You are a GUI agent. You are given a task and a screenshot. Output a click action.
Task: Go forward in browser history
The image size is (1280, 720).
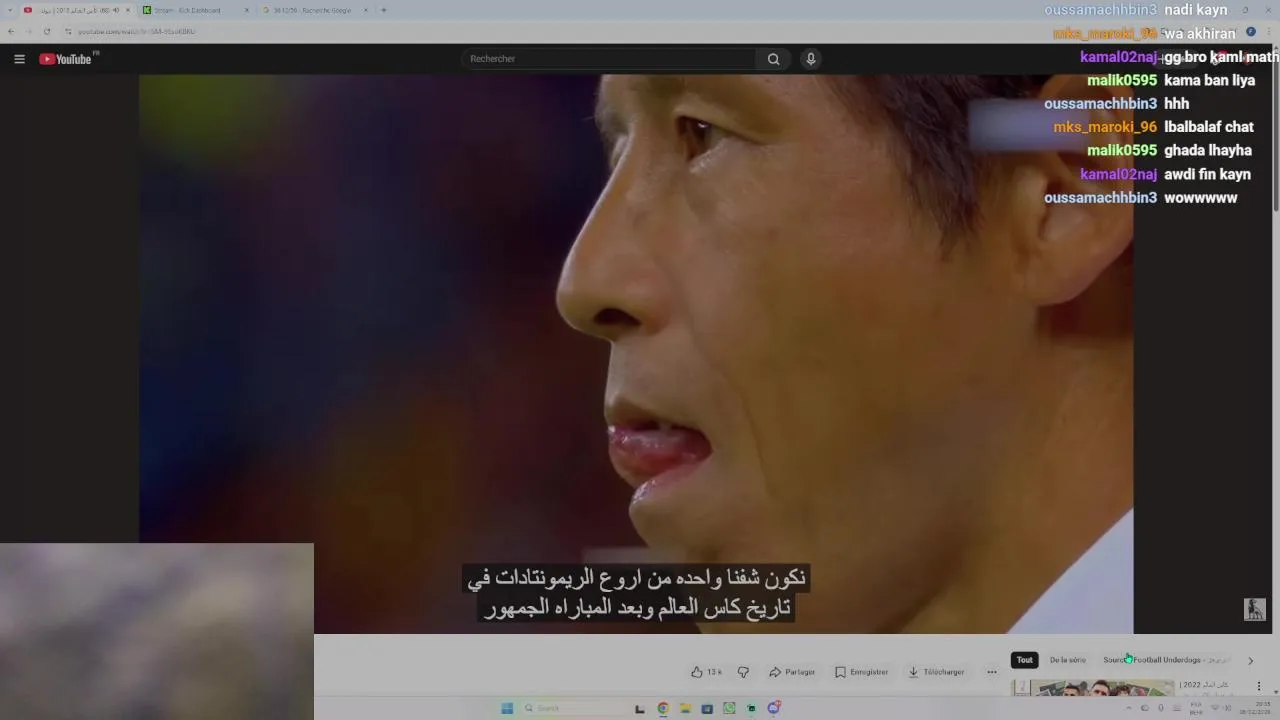point(28,31)
